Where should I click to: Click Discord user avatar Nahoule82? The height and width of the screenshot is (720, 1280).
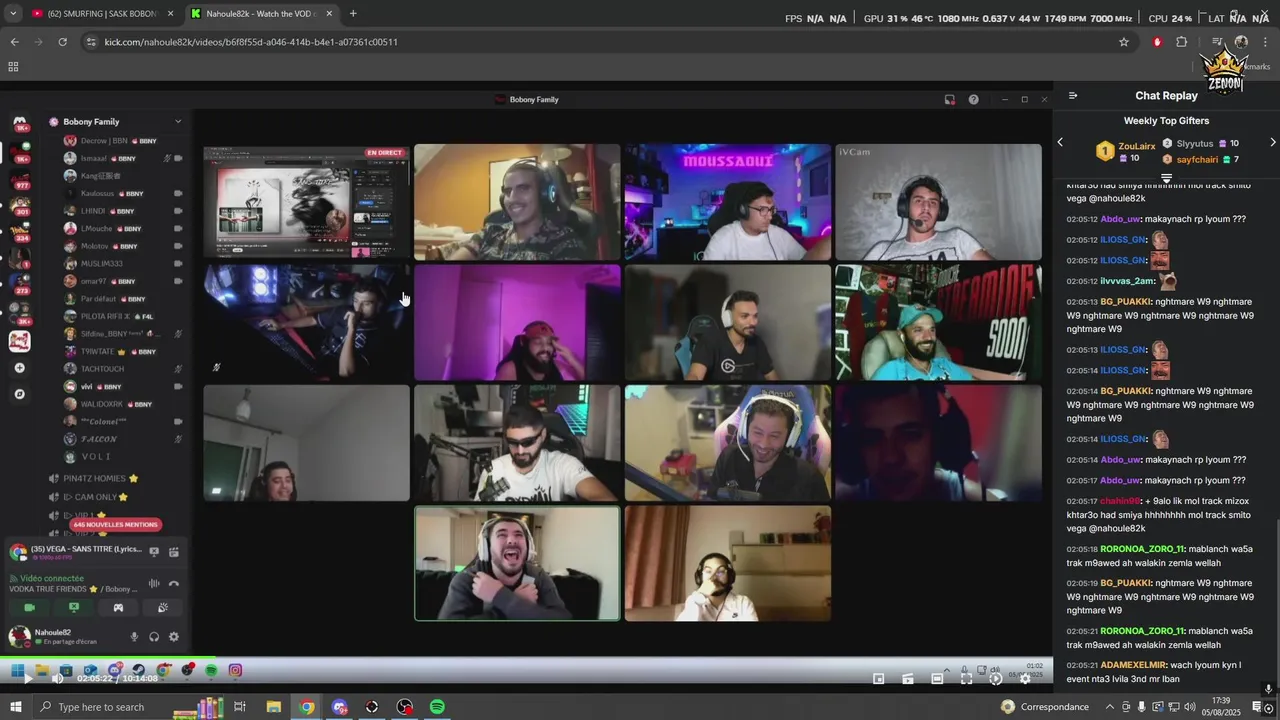[19, 636]
